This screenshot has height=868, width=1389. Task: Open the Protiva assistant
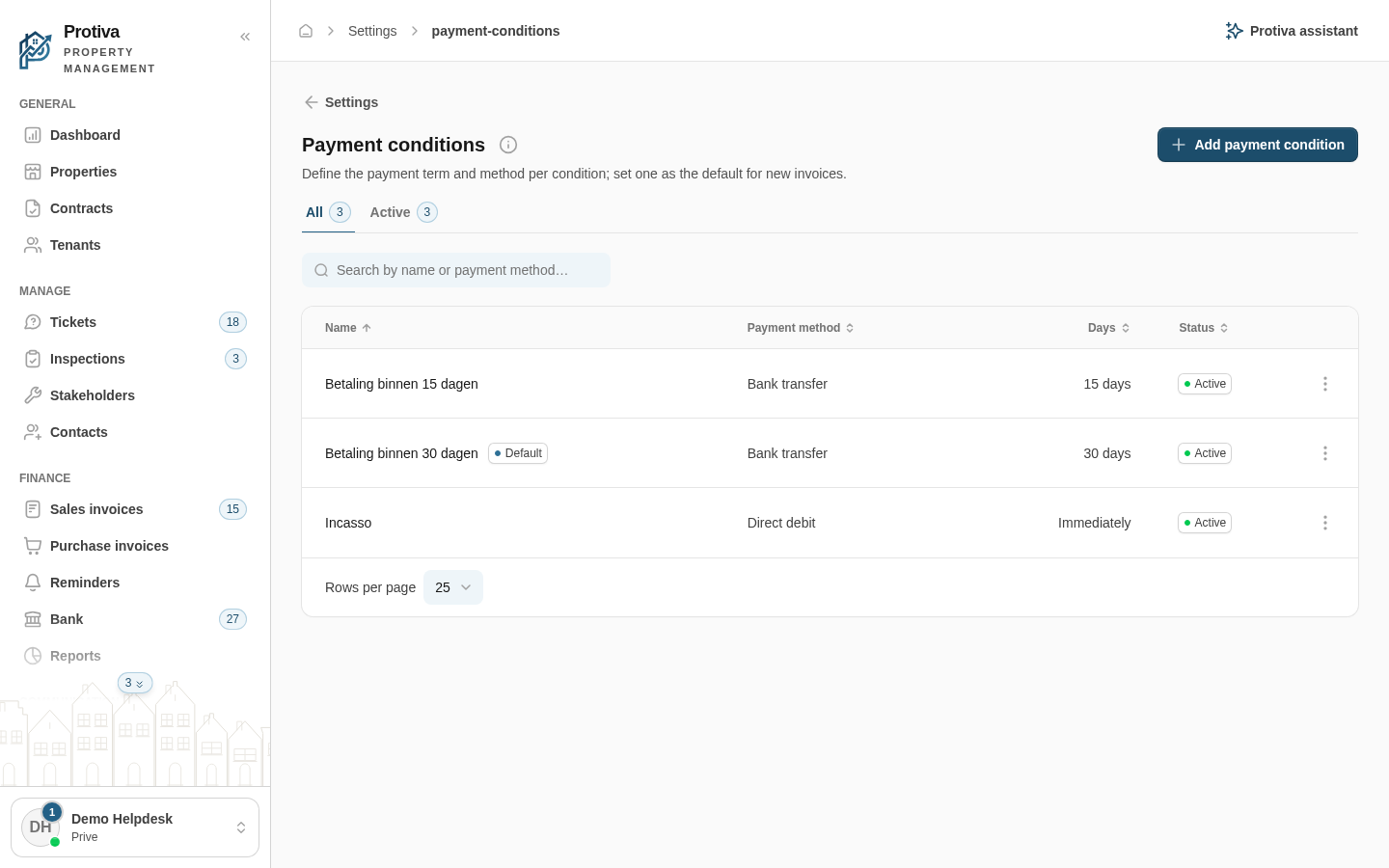[1292, 31]
